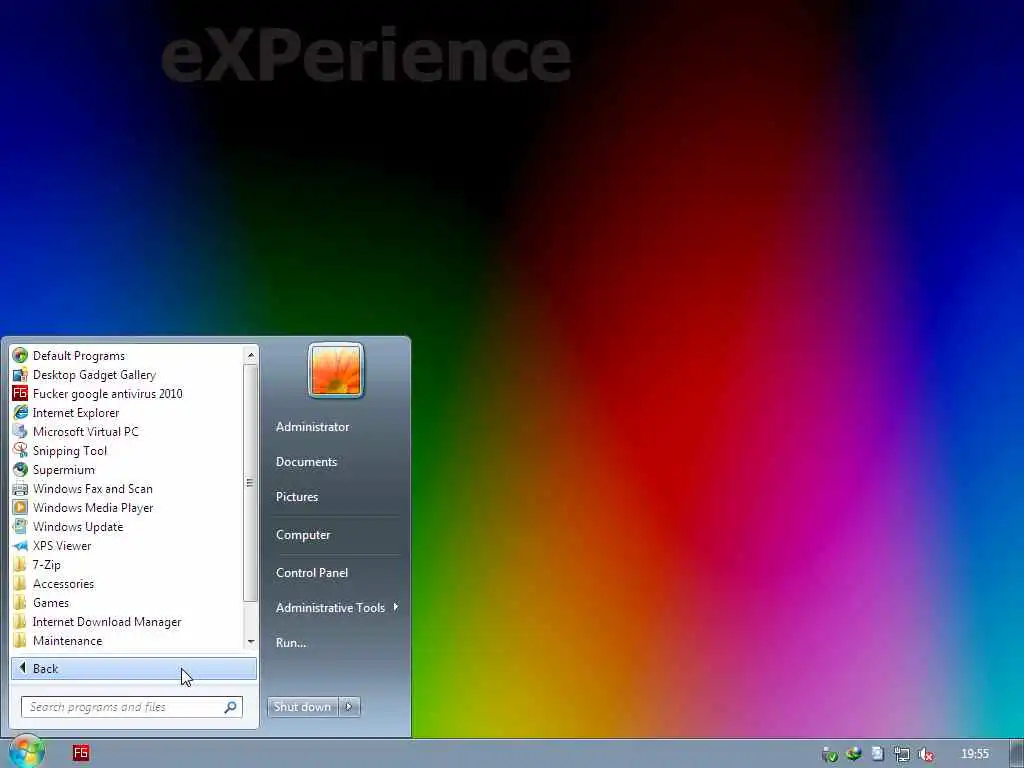Click the Shut down button
1024x768 pixels.
click(302, 707)
